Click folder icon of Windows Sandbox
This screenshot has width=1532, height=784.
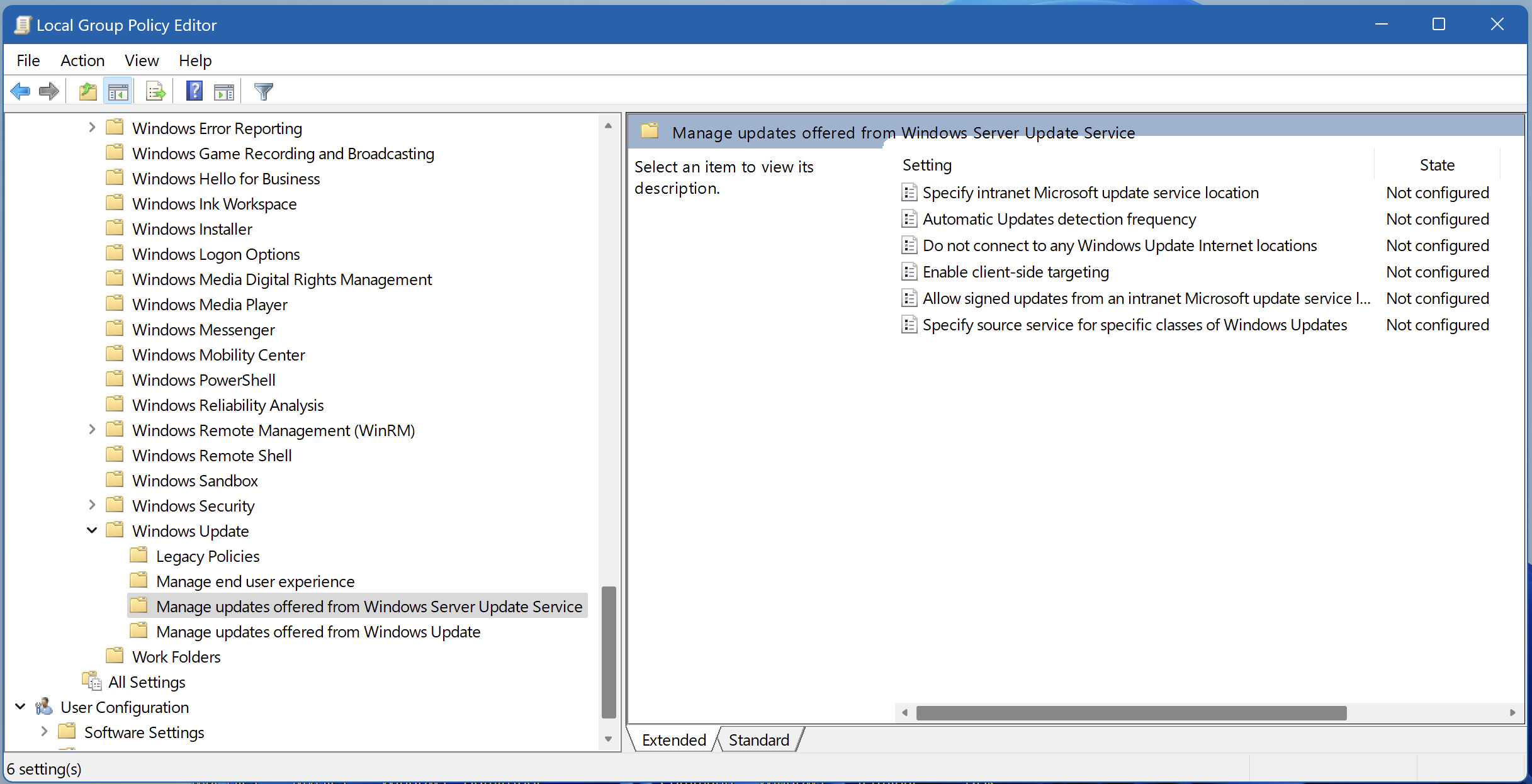point(115,480)
